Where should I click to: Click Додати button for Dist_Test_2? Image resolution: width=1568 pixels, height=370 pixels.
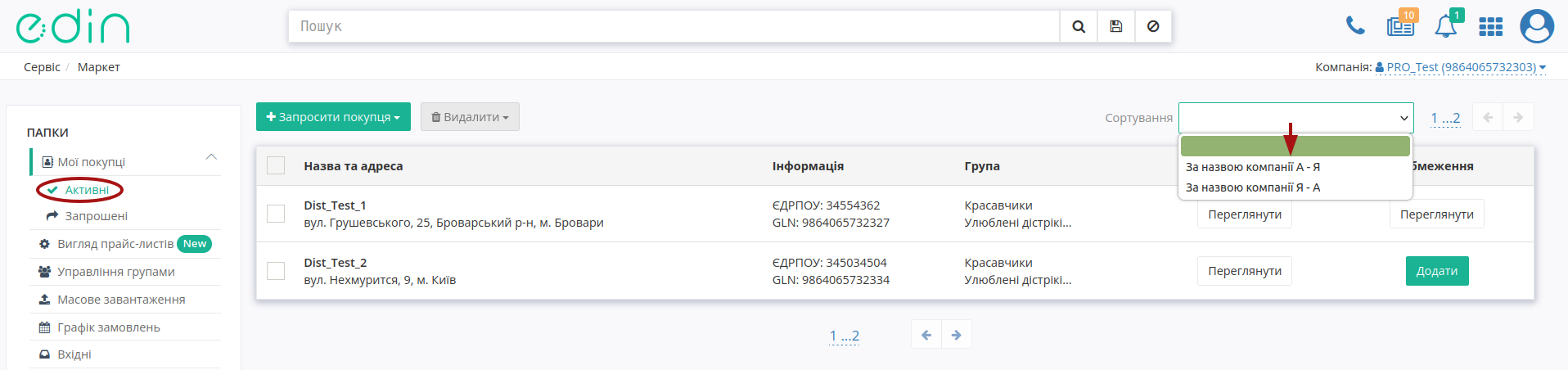point(1437,271)
